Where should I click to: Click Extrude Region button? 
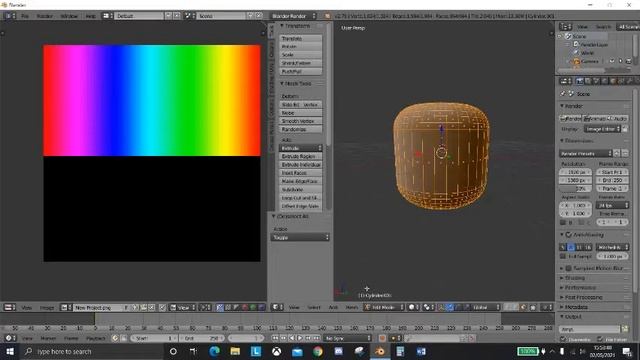[x=301, y=156]
